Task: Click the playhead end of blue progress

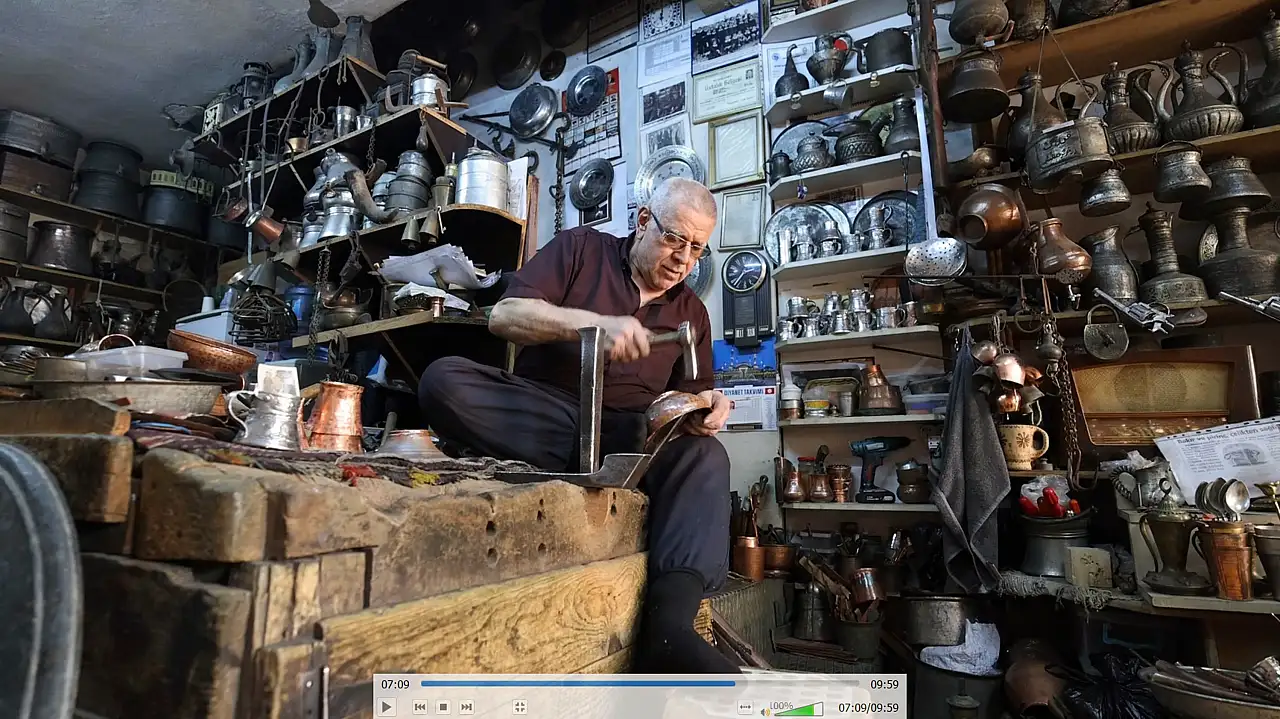Action: tap(735, 684)
